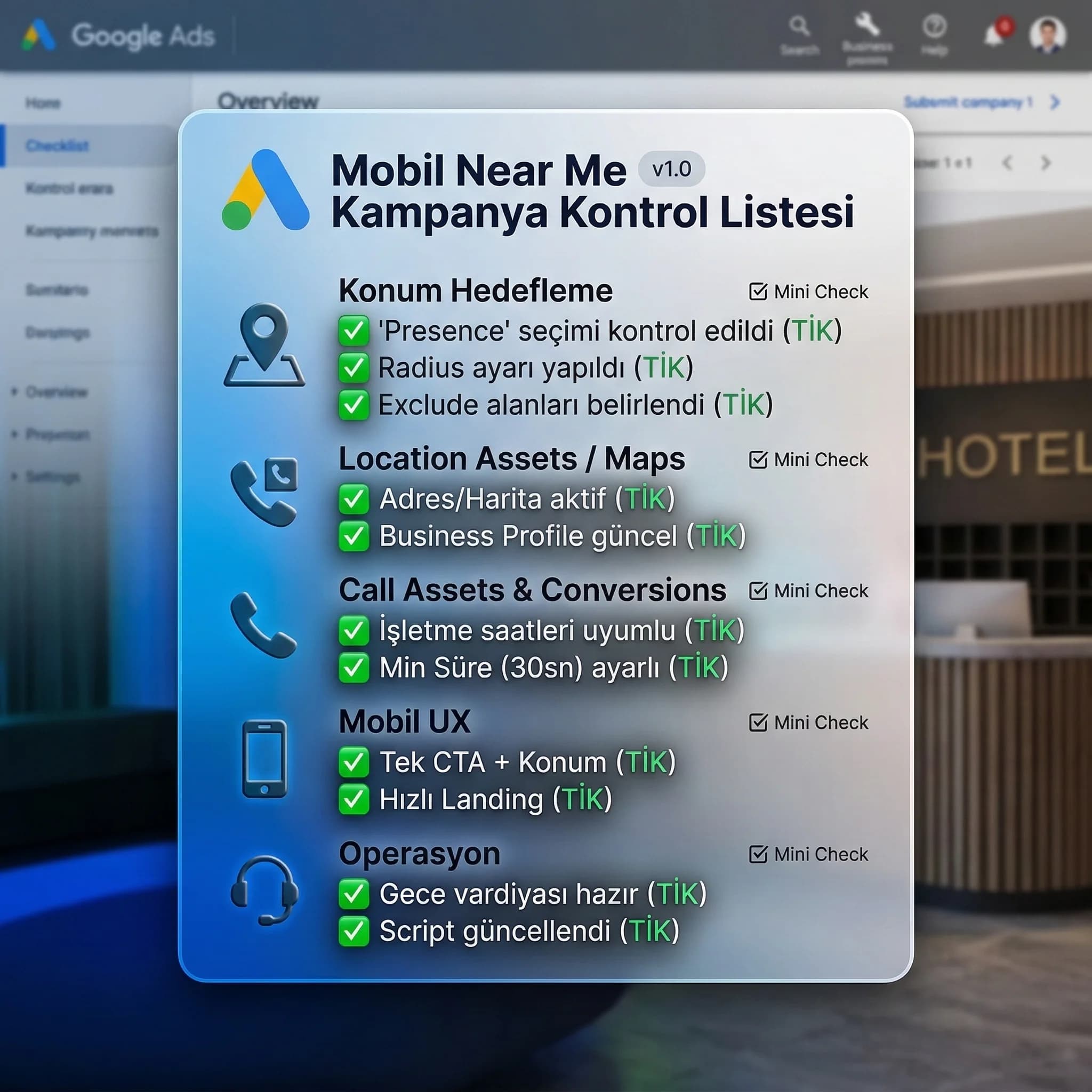This screenshot has height=1092, width=1092.
Task: Toggle the Mini Check box for Konum Hedefleme
Action: pyautogui.click(x=757, y=291)
